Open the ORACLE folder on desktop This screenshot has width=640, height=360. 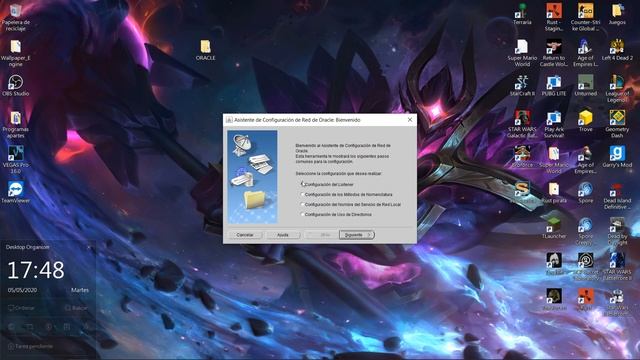tap(205, 50)
